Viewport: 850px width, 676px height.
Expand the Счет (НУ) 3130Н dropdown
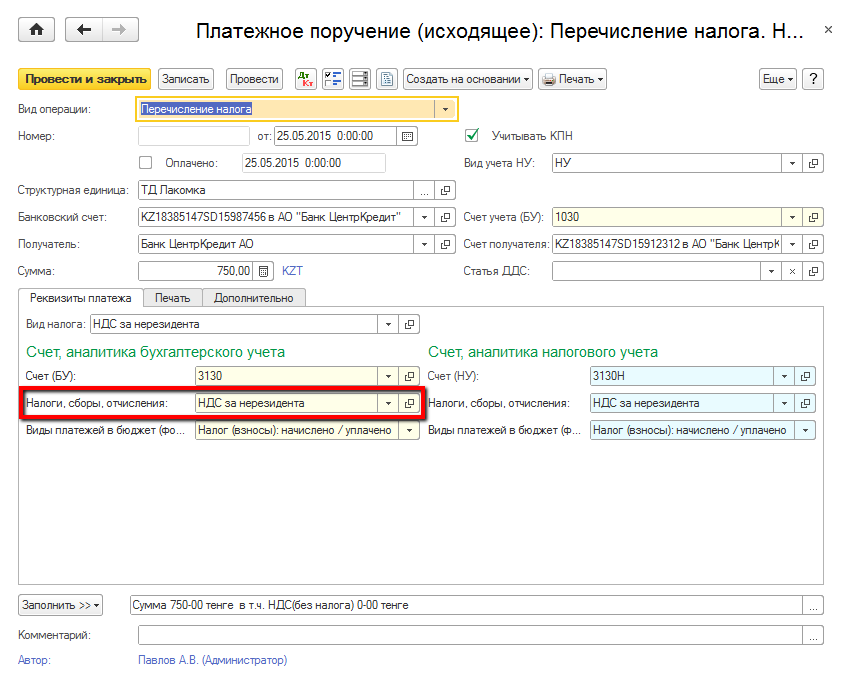[x=787, y=376]
